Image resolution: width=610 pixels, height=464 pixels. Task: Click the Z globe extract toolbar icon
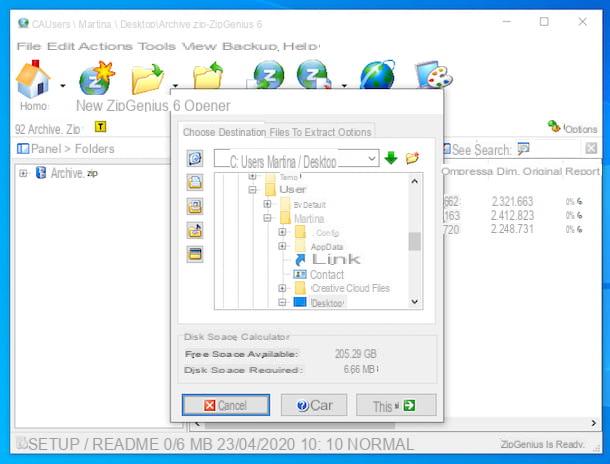tap(314, 75)
